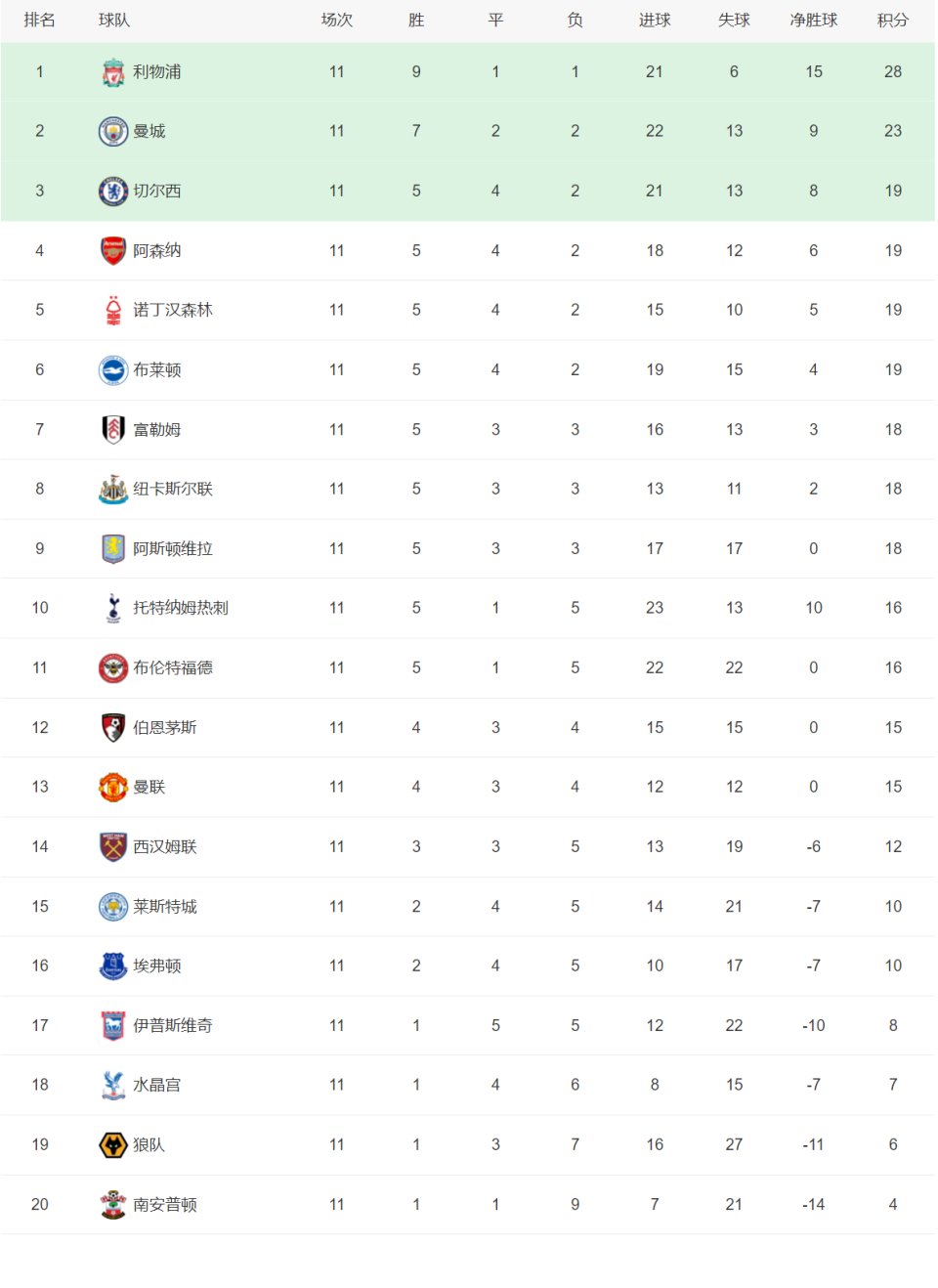Click the Everton club crest icon

113,966
